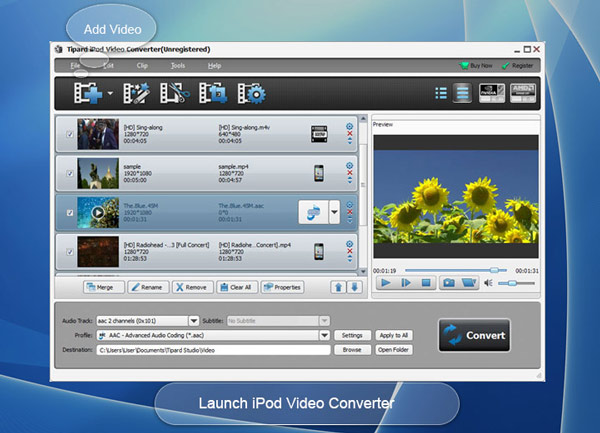Play The.Blue.45M thumbnail preview
Screen dimensions: 600x433
[98, 212]
